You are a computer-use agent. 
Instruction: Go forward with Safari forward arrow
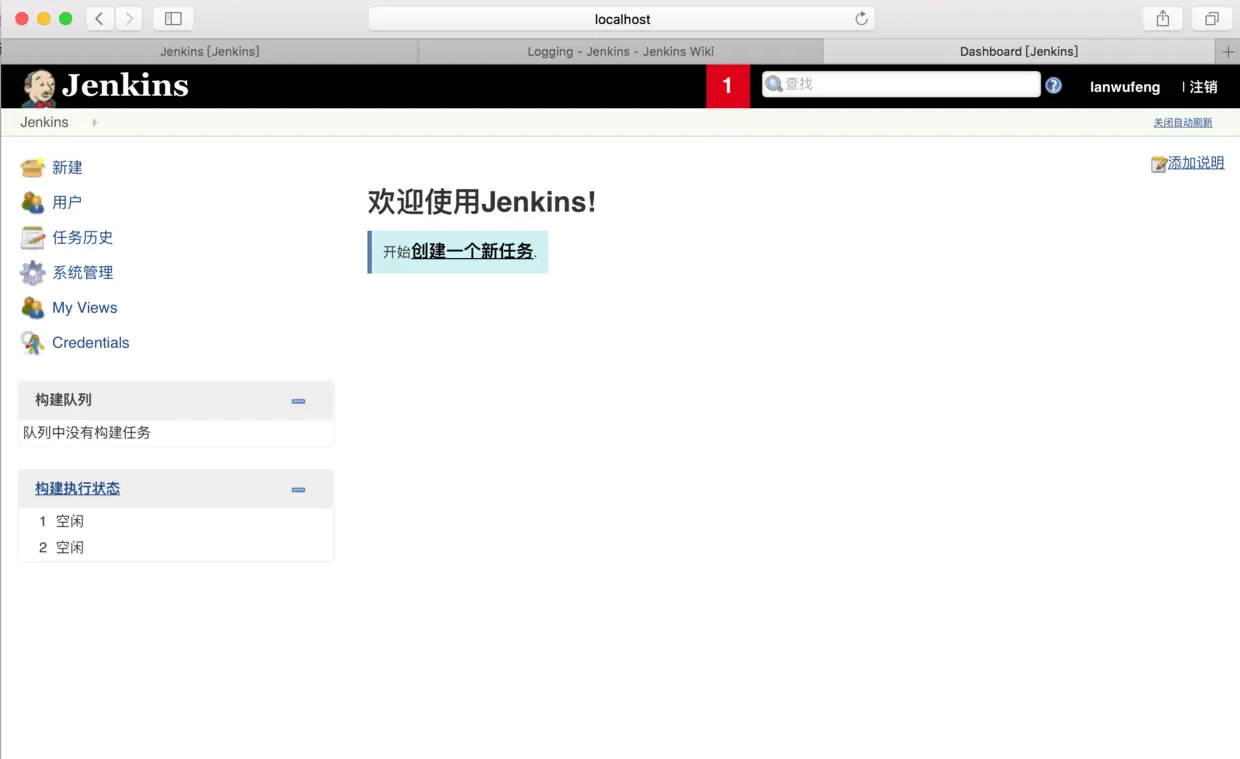tap(128, 18)
